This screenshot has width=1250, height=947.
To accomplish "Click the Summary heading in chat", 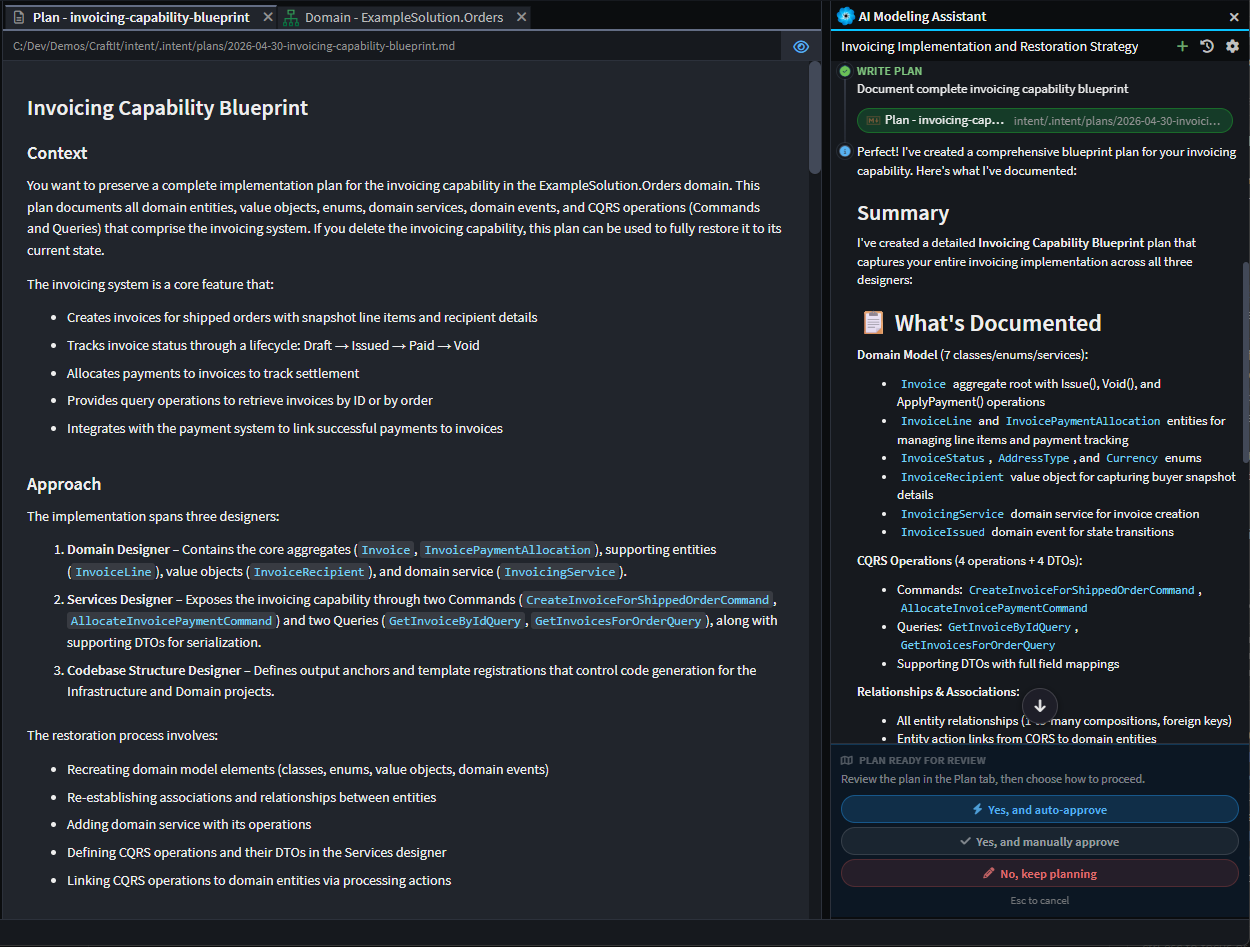I will click(x=903, y=213).
